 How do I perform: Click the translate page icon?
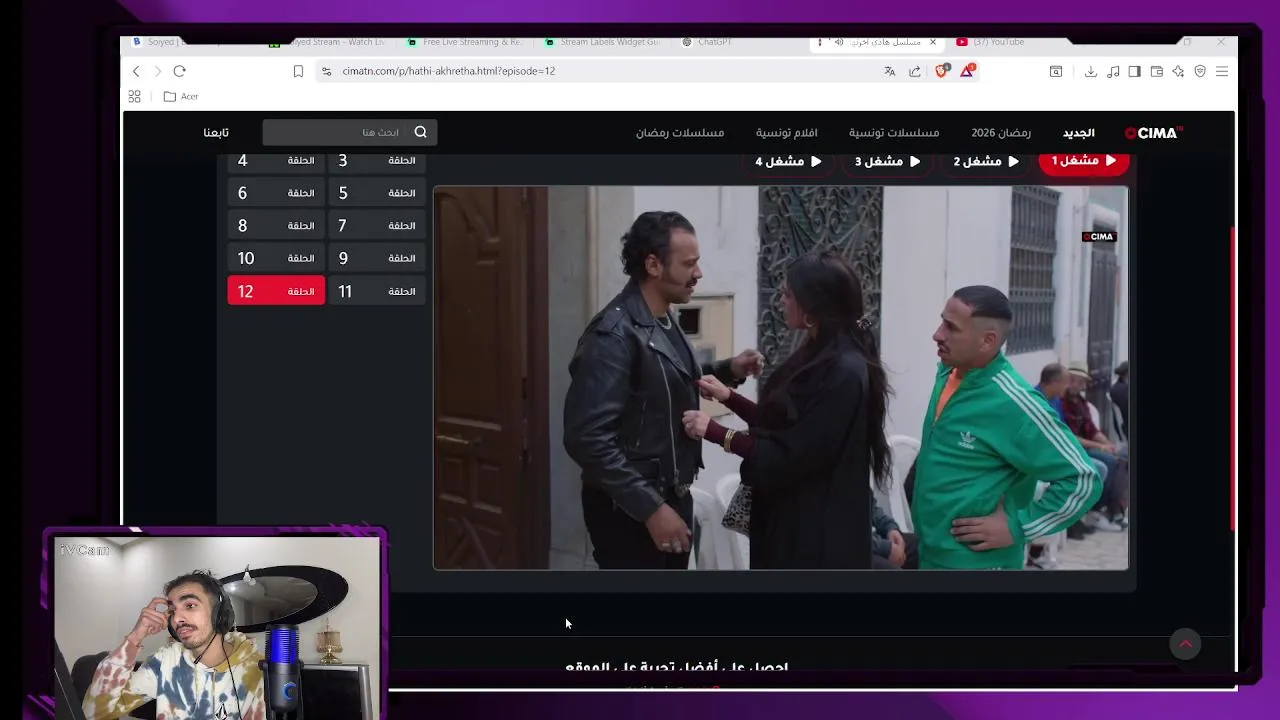point(890,71)
